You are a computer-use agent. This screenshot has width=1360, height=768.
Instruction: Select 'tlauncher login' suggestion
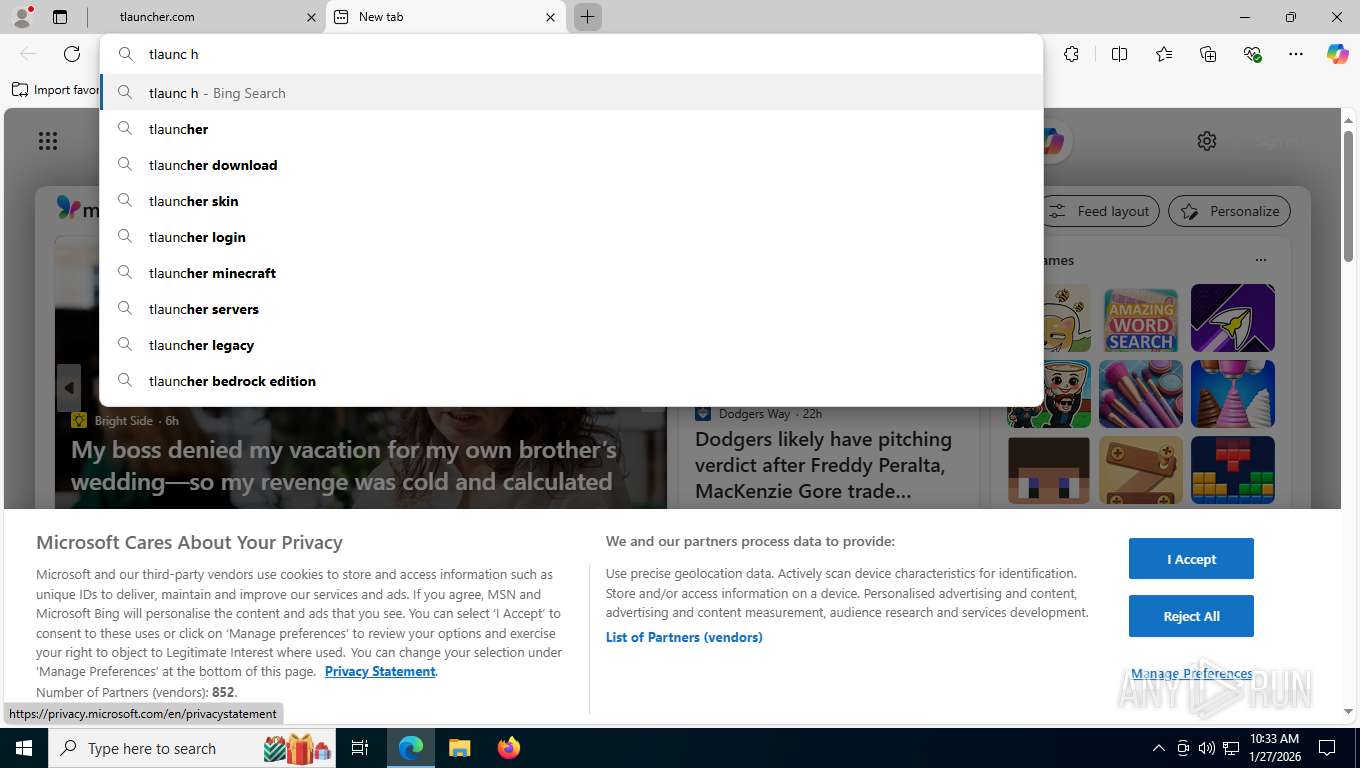[x=571, y=237]
